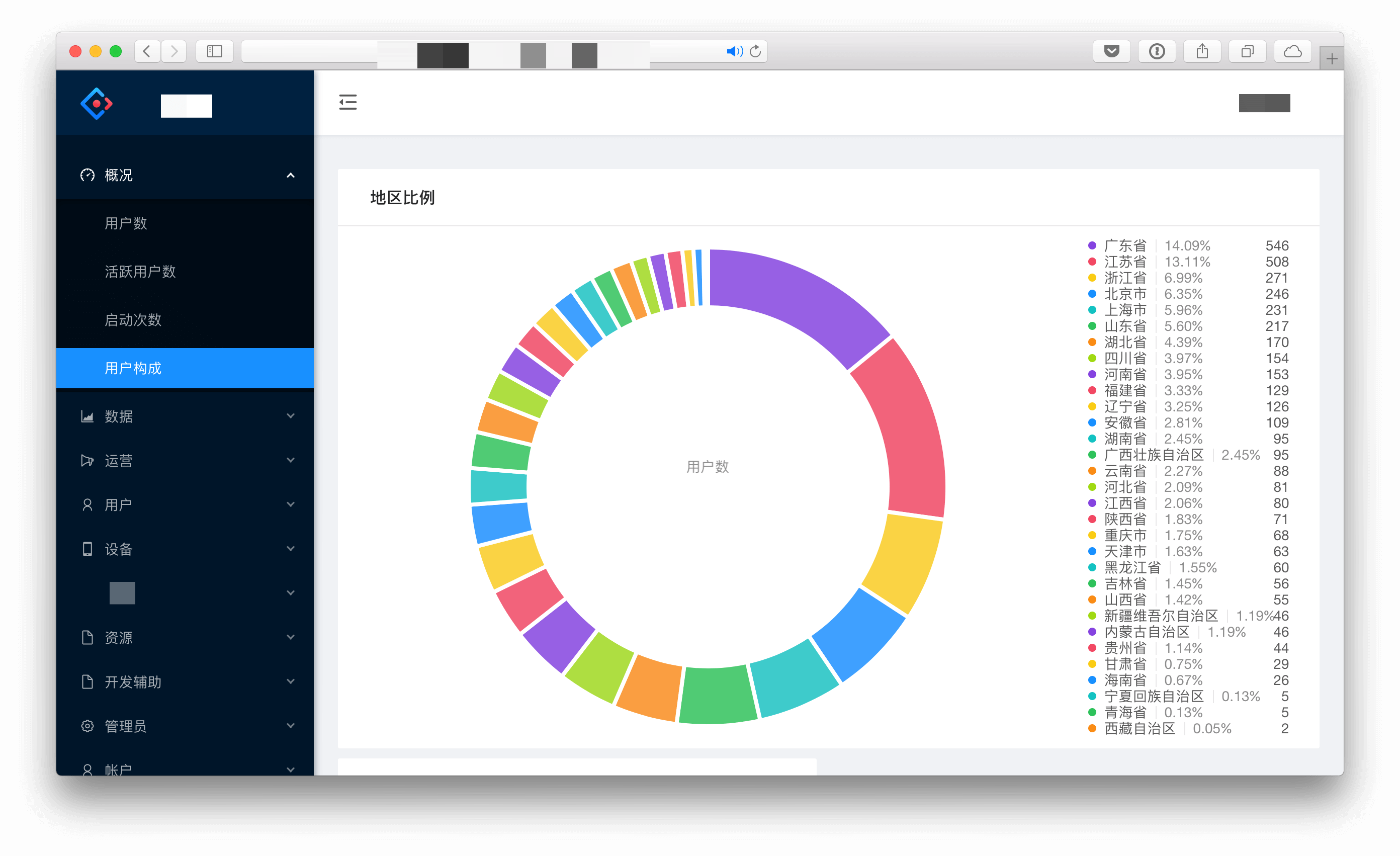The height and width of the screenshot is (856, 1400).
Task: Open iCloud tabs cloud icon
Action: pyautogui.click(x=1292, y=51)
